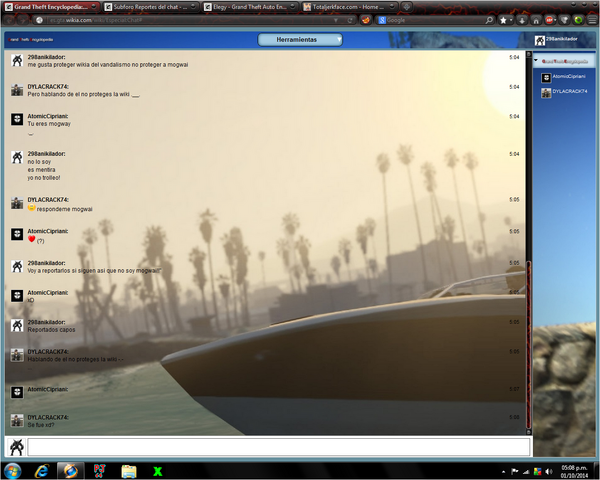The width and height of the screenshot is (600, 480).
Task: Click message 'Voy a reportarlos si siguen asi'
Action: (x=94, y=271)
